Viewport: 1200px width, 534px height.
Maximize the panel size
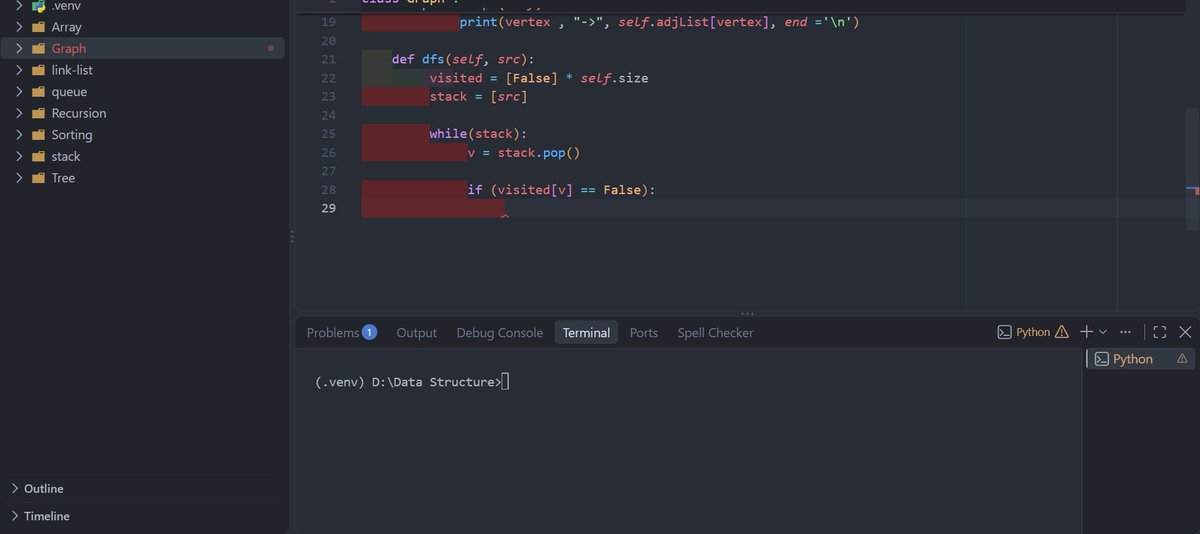[x=1160, y=332]
